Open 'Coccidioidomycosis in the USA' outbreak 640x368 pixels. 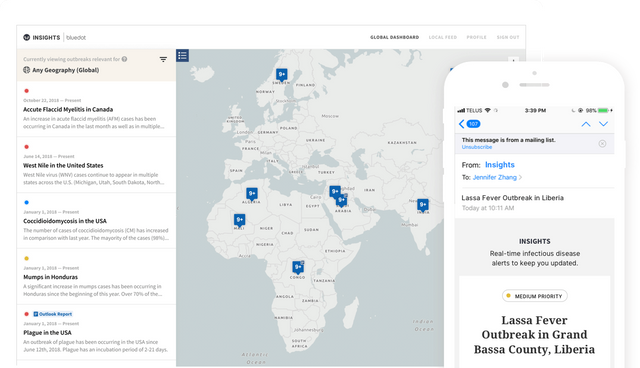tap(65, 221)
